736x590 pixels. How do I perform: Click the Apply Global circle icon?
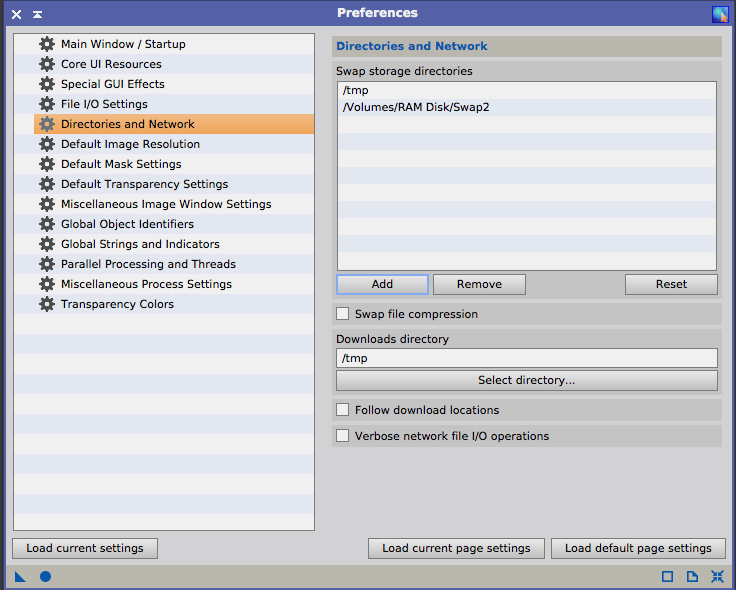(45, 577)
